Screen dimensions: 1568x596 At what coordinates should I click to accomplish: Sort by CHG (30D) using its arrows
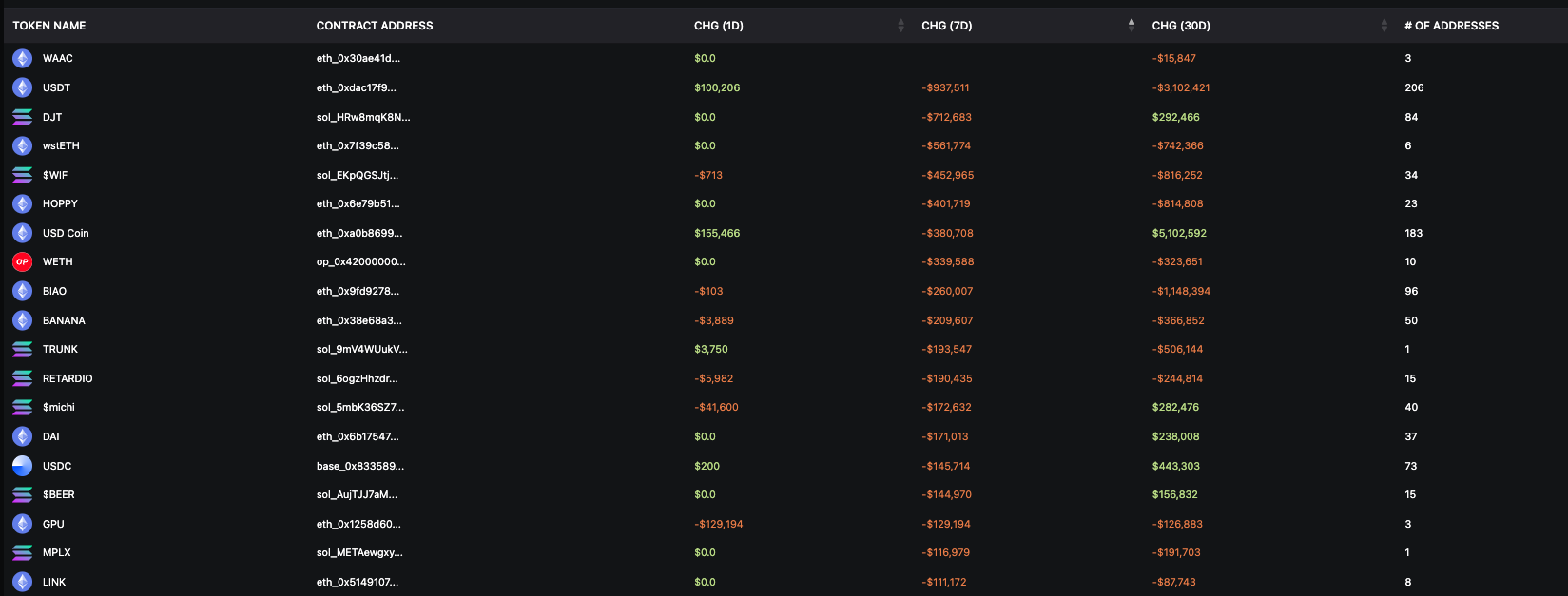click(1384, 26)
